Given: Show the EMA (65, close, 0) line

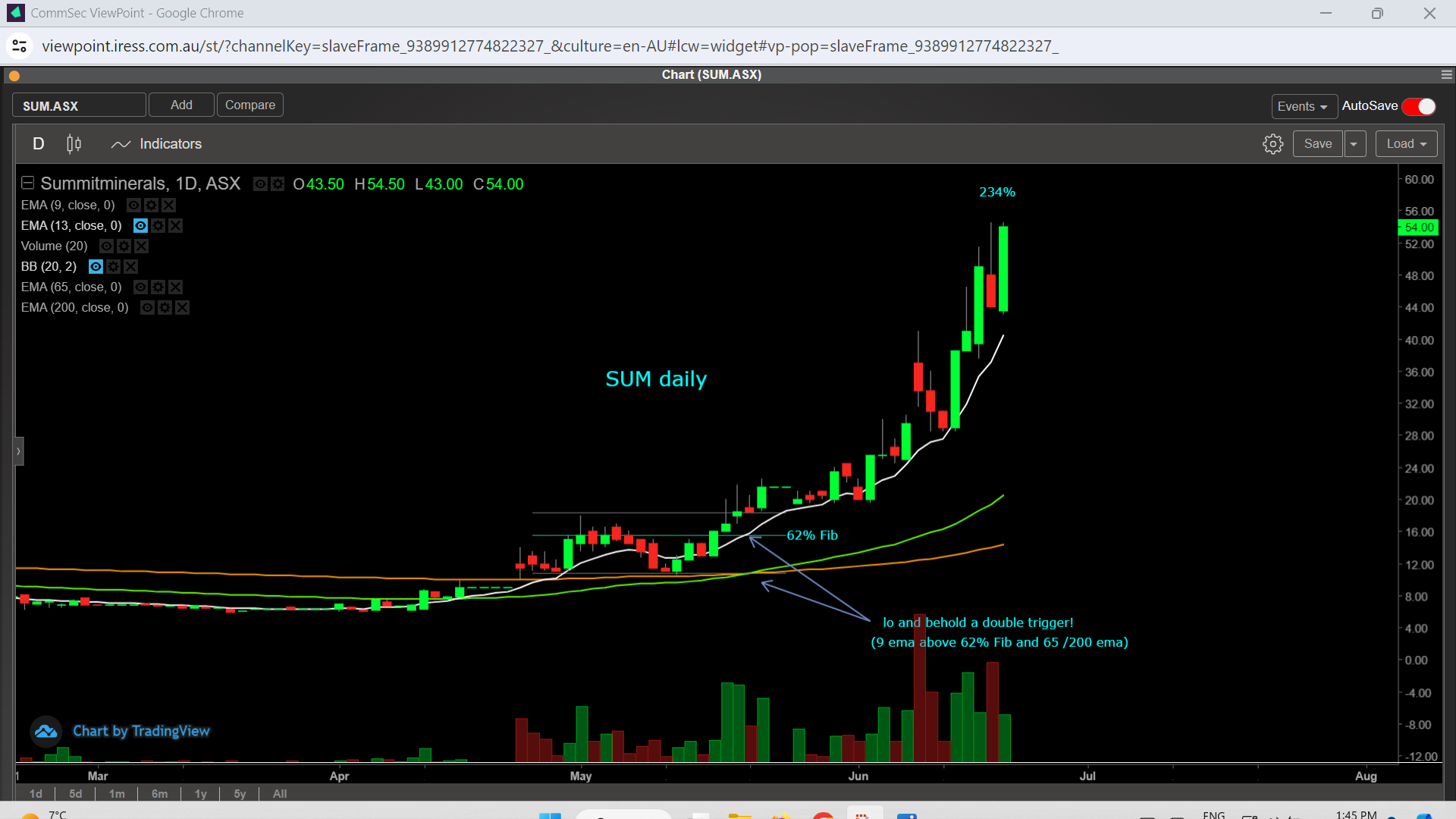Looking at the screenshot, I should [x=140, y=287].
